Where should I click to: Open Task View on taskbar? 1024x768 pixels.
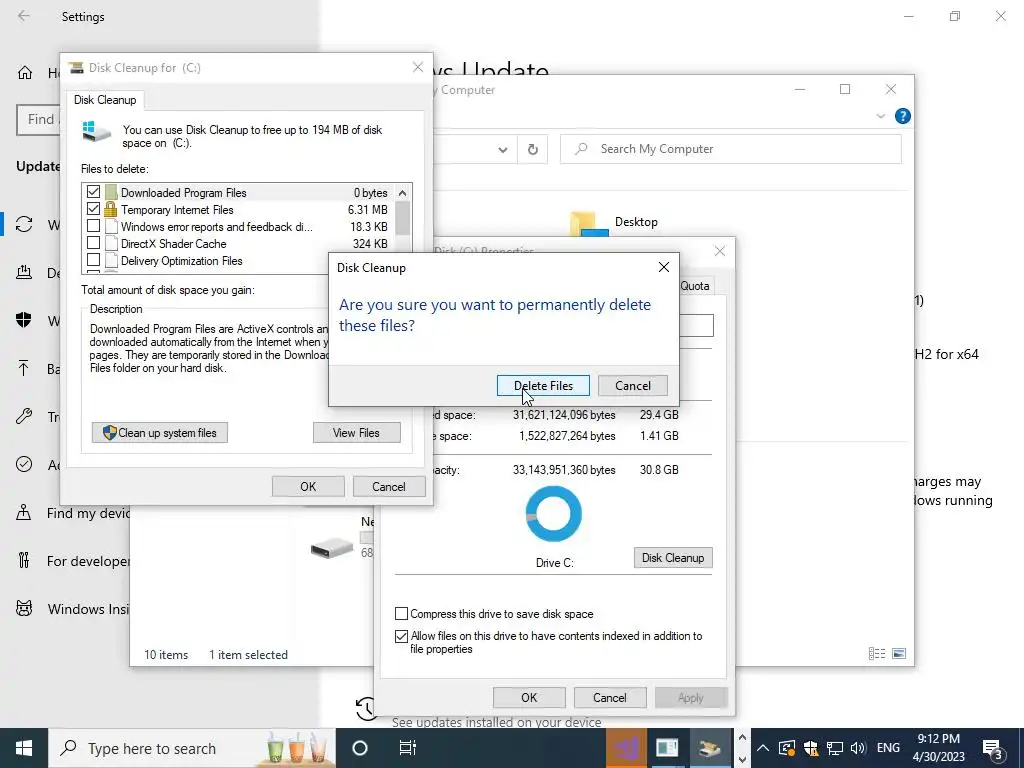point(408,748)
